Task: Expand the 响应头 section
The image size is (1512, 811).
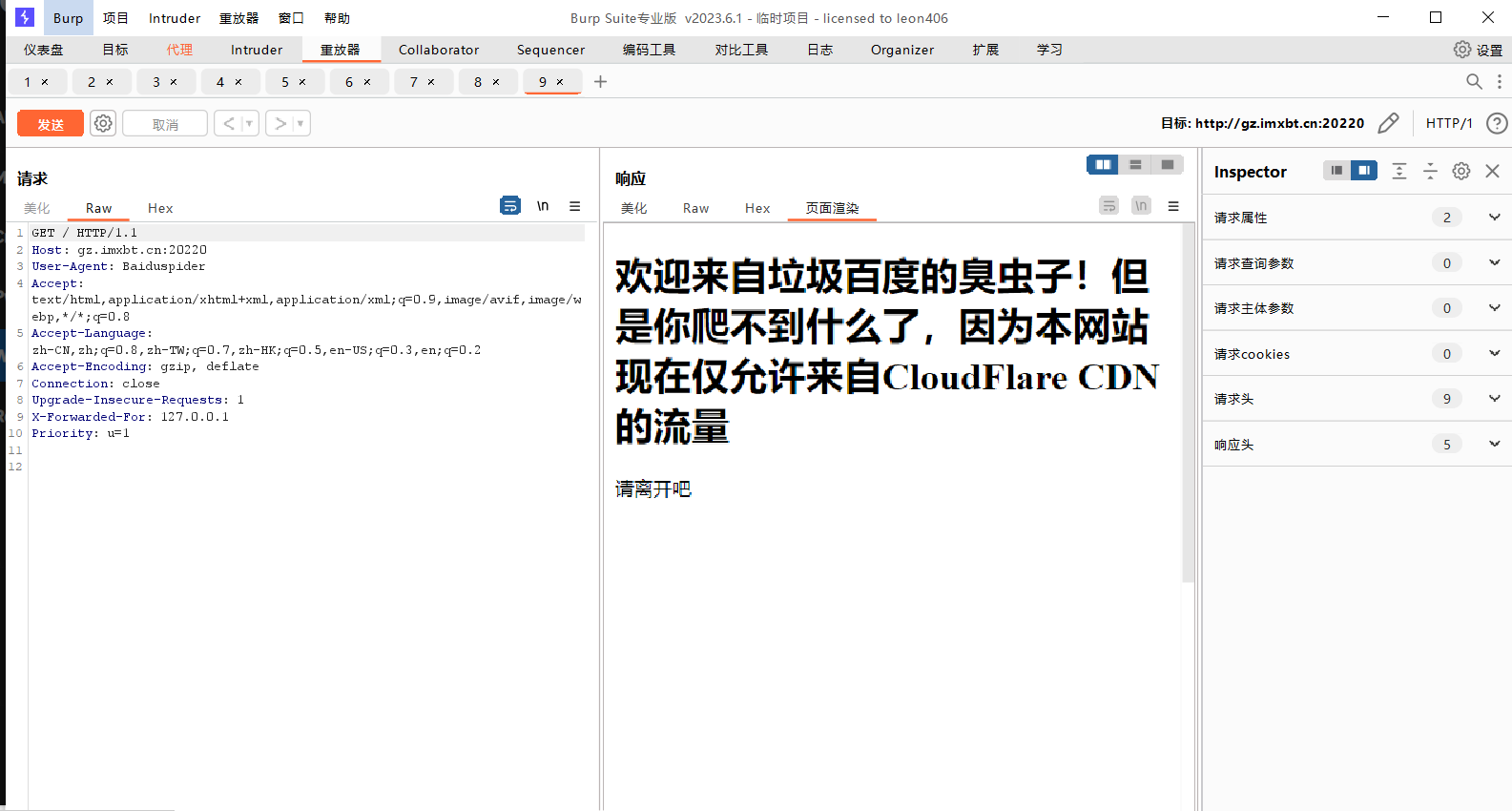Action: click(x=1495, y=444)
